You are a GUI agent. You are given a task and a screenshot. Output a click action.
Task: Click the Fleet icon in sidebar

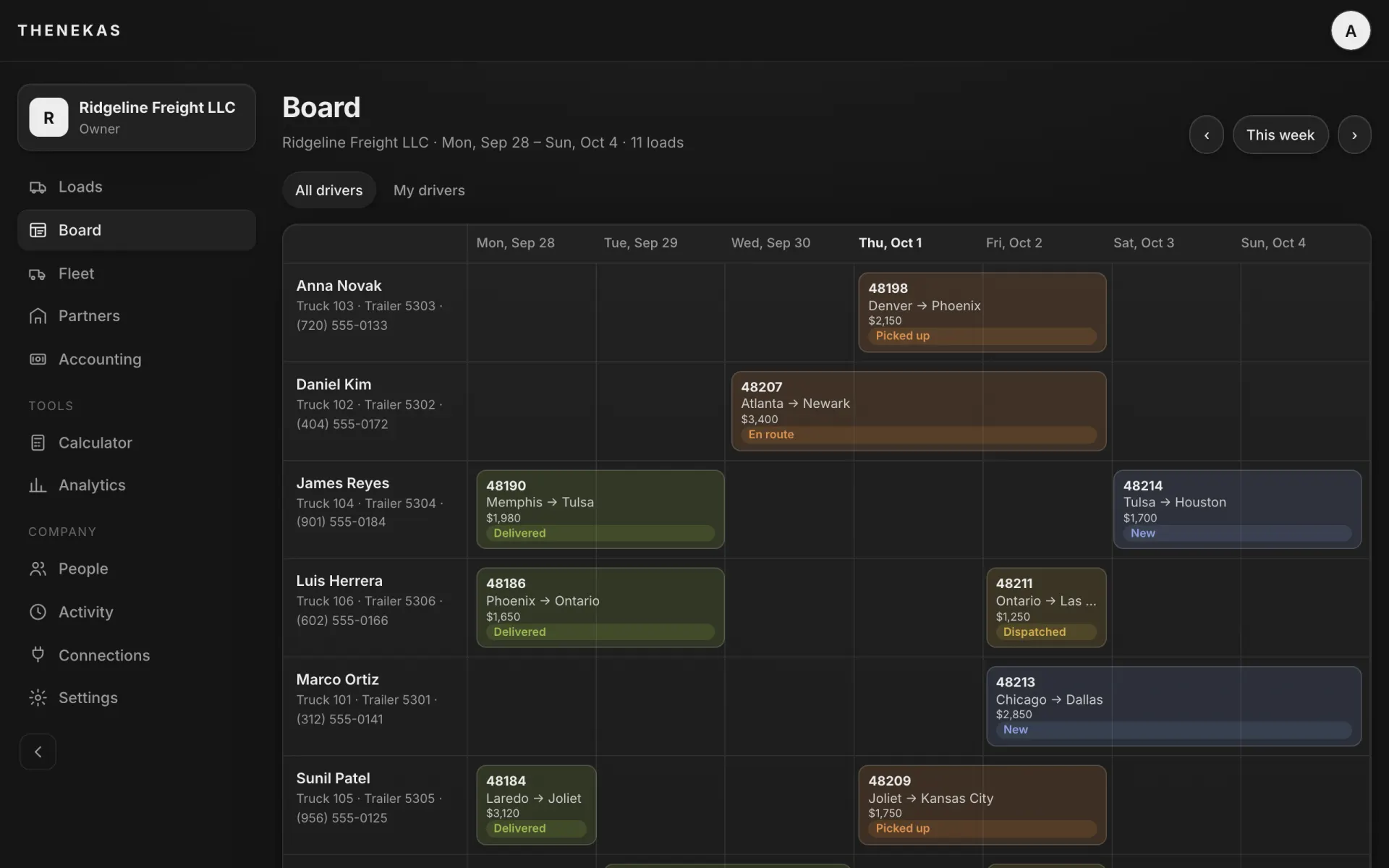coord(38,273)
